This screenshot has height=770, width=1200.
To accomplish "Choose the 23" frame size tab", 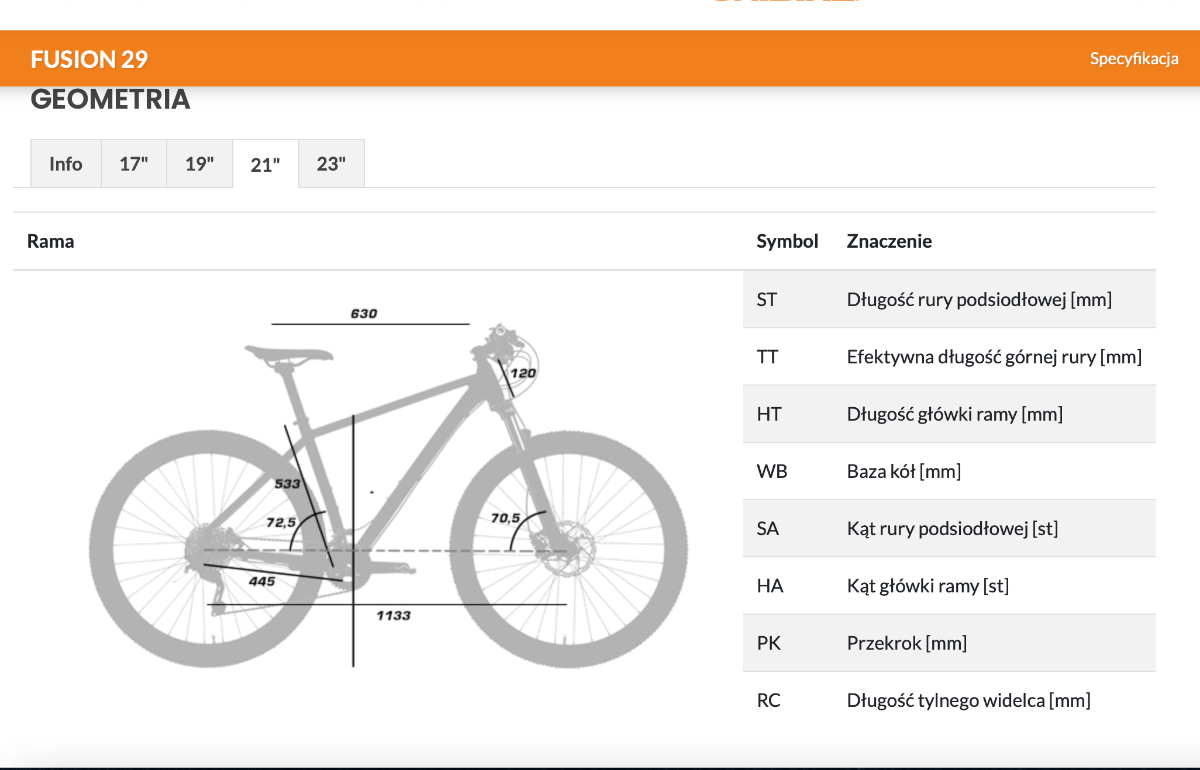I will (x=331, y=164).
